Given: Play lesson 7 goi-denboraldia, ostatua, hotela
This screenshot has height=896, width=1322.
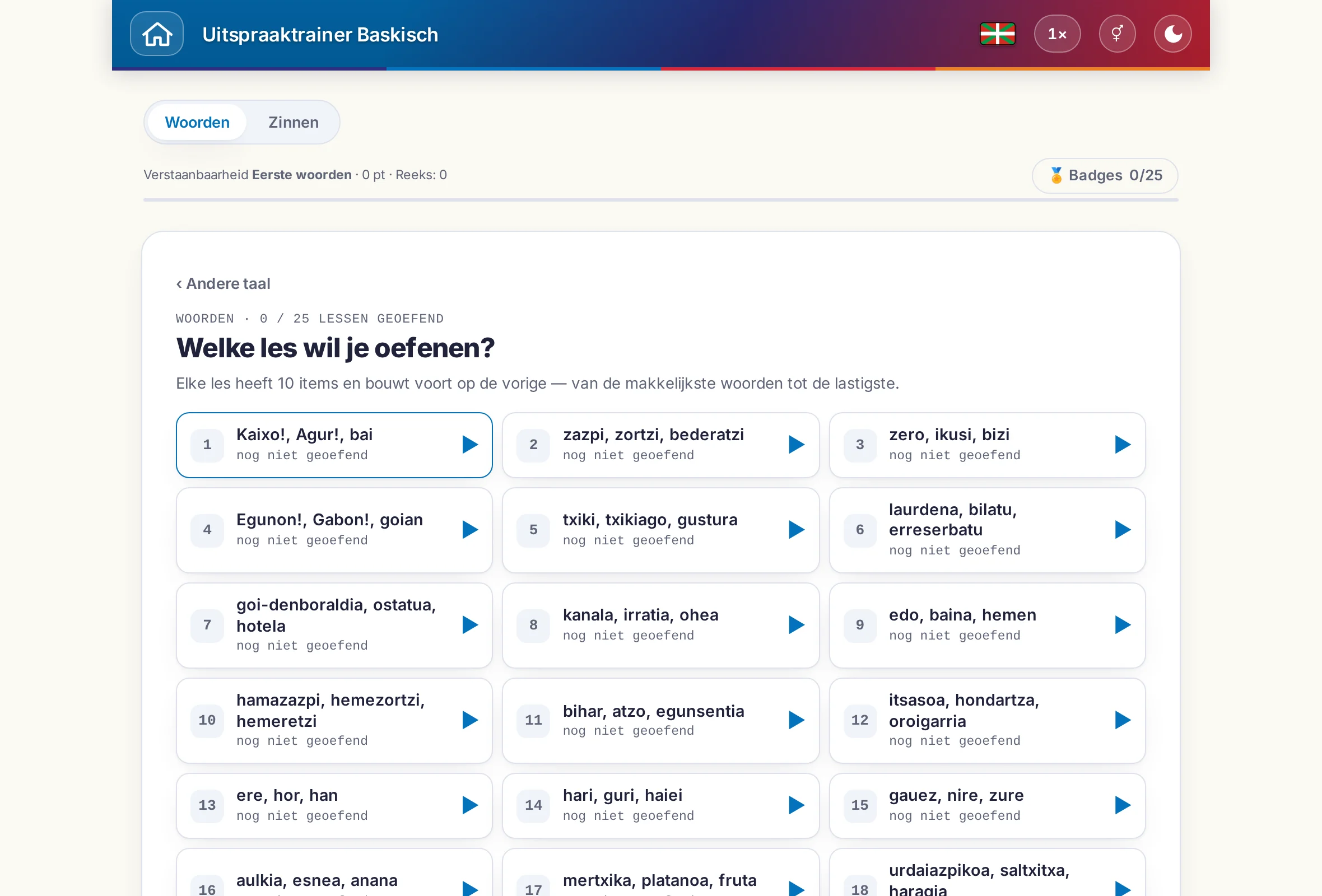Looking at the screenshot, I should pyautogui.click(x=470, y=626).
